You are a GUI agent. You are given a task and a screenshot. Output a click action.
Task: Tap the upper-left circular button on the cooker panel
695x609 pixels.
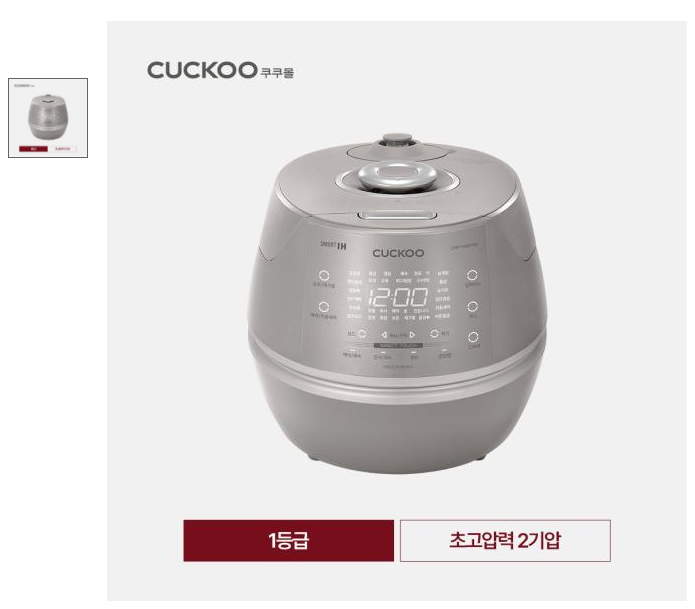324,275
